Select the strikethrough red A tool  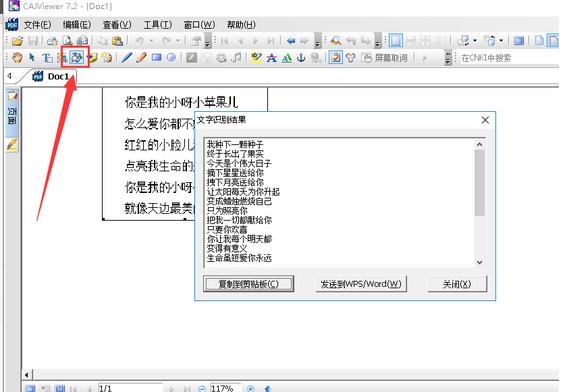(x=272, y=58)
